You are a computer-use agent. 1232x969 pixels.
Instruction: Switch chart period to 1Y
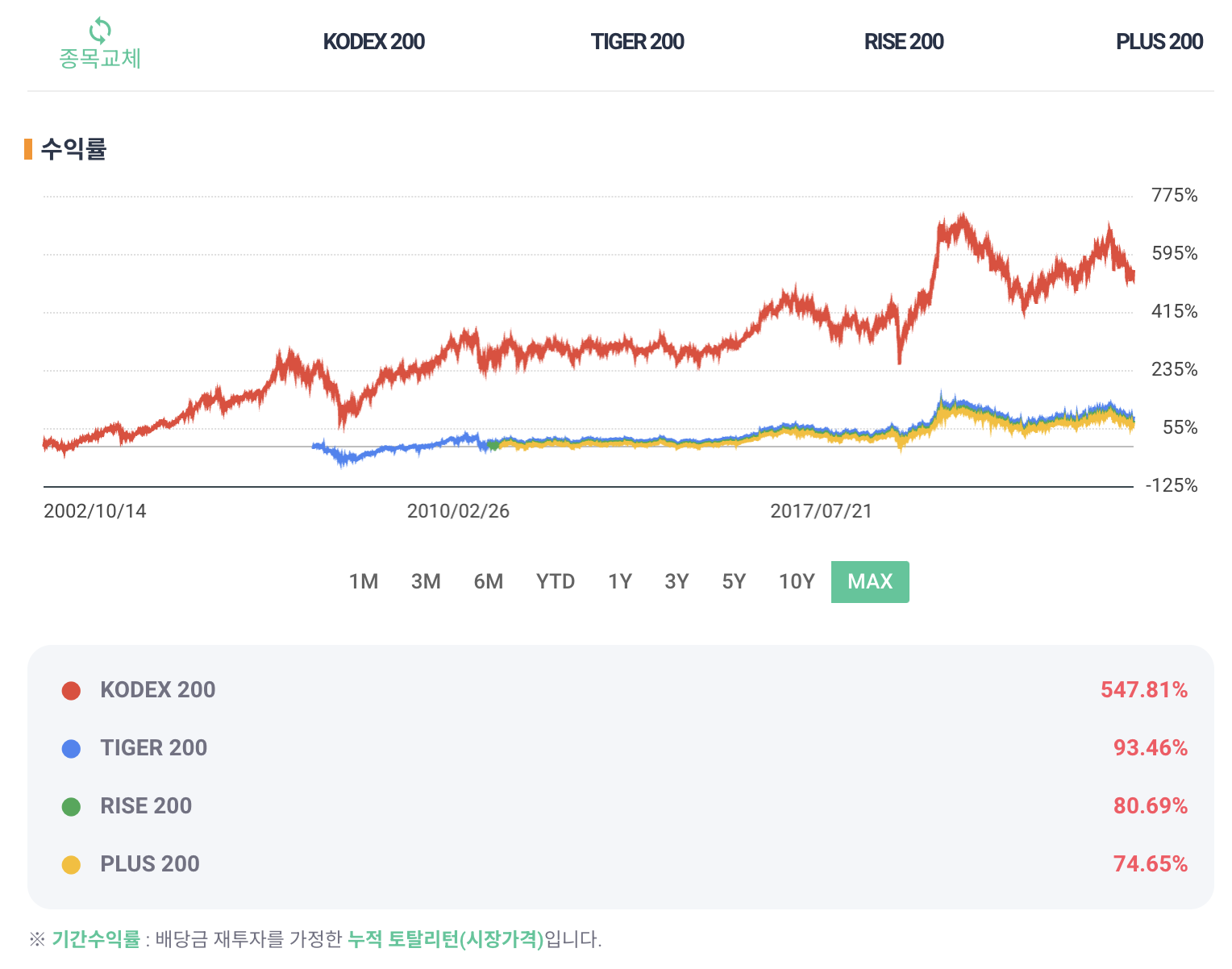(620, 581)
